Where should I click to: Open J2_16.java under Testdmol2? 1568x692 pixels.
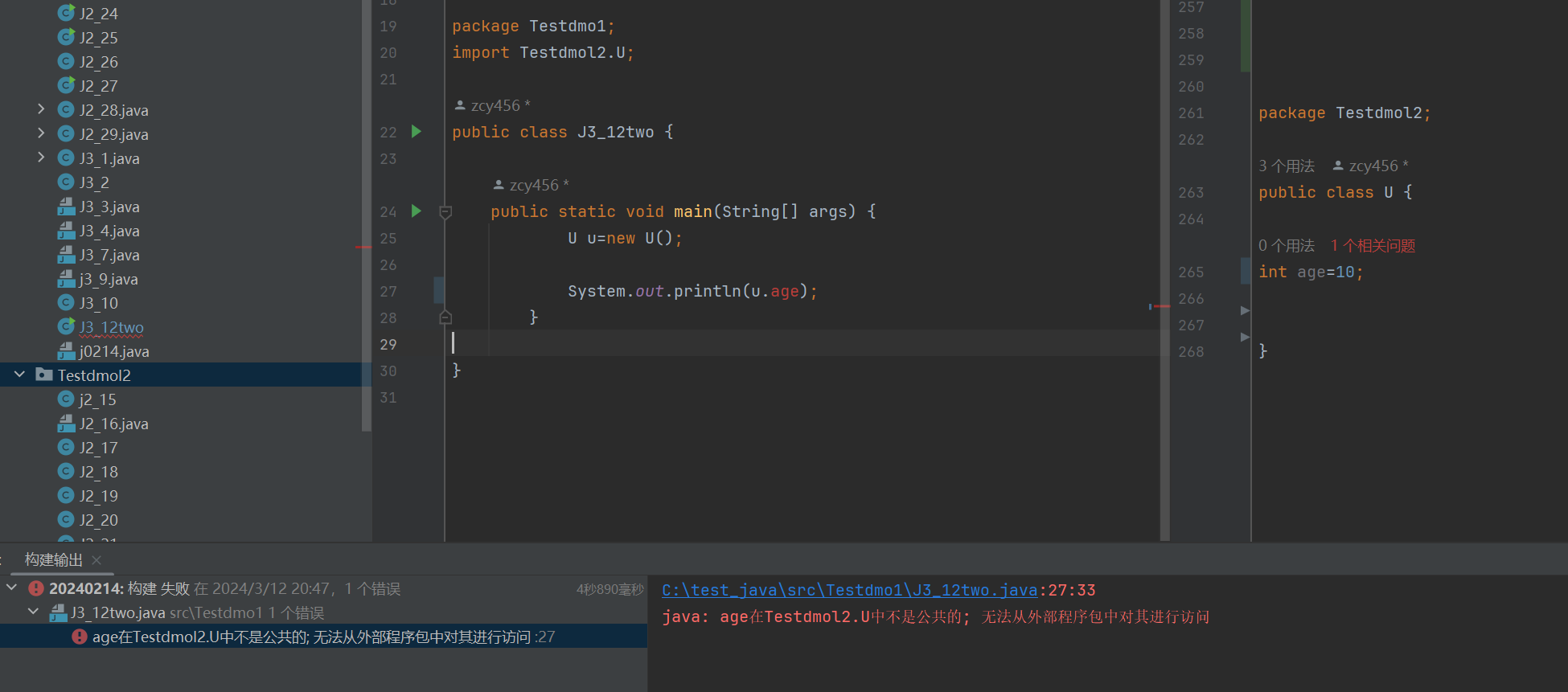click(113, 424)
